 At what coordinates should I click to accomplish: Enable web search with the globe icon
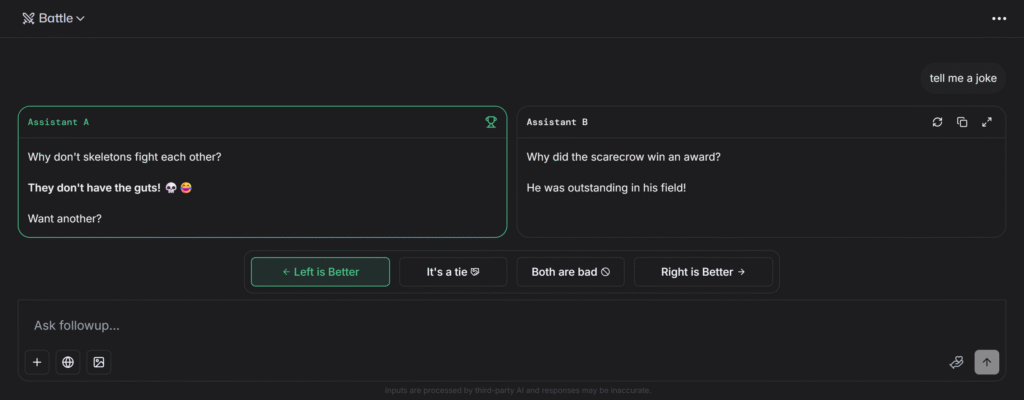point(68,362)
